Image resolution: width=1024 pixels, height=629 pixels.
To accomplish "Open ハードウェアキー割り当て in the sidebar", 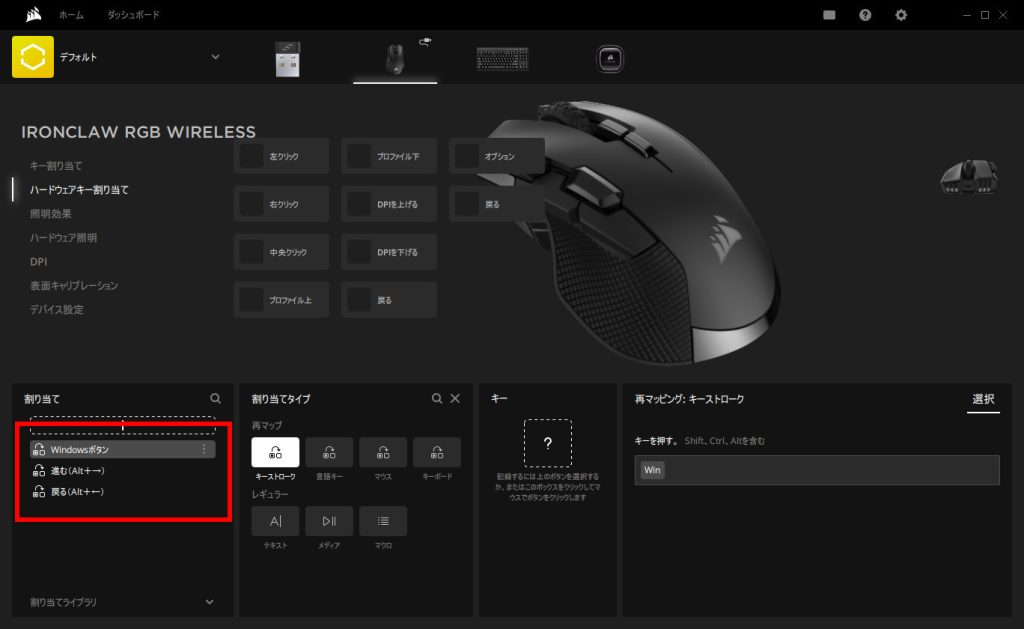I will tap(79, 189).
